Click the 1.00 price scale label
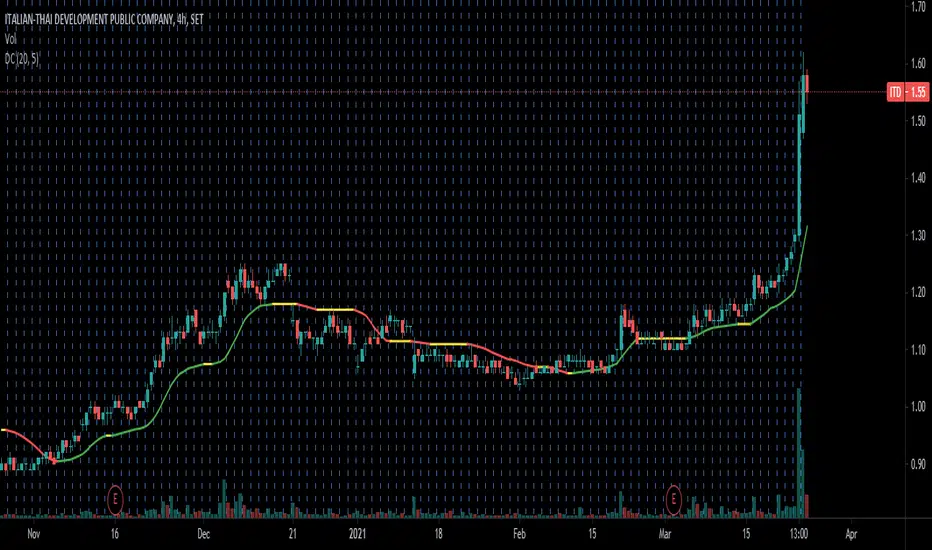 [918, 407]
